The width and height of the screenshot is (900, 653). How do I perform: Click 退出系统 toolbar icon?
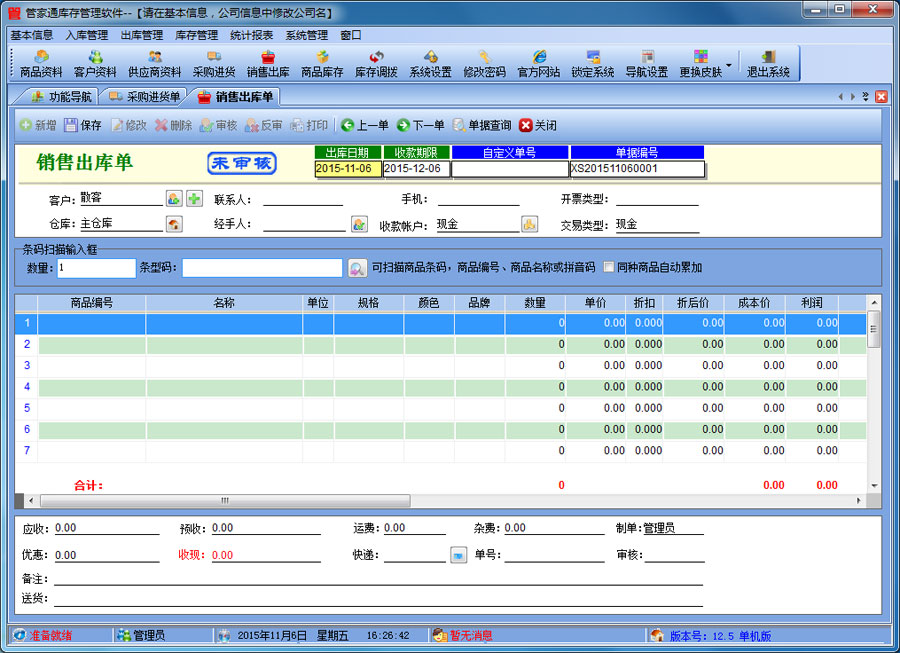click(x=768, y=64)
